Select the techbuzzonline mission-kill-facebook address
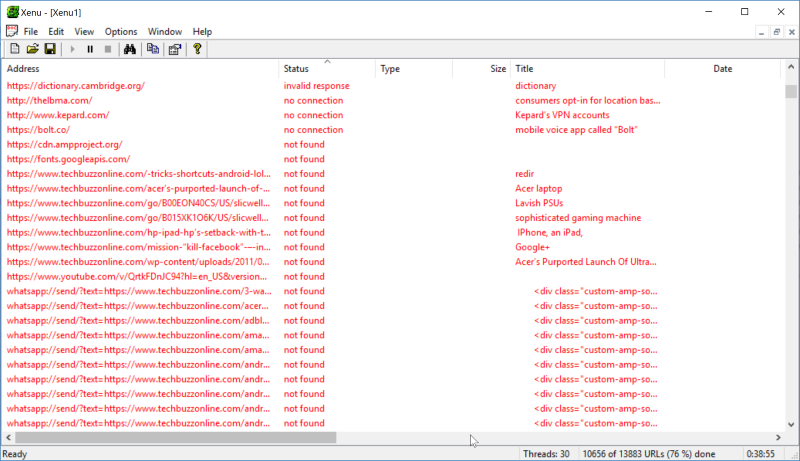This screenshot has height=461, width=800. coord(139,247)
